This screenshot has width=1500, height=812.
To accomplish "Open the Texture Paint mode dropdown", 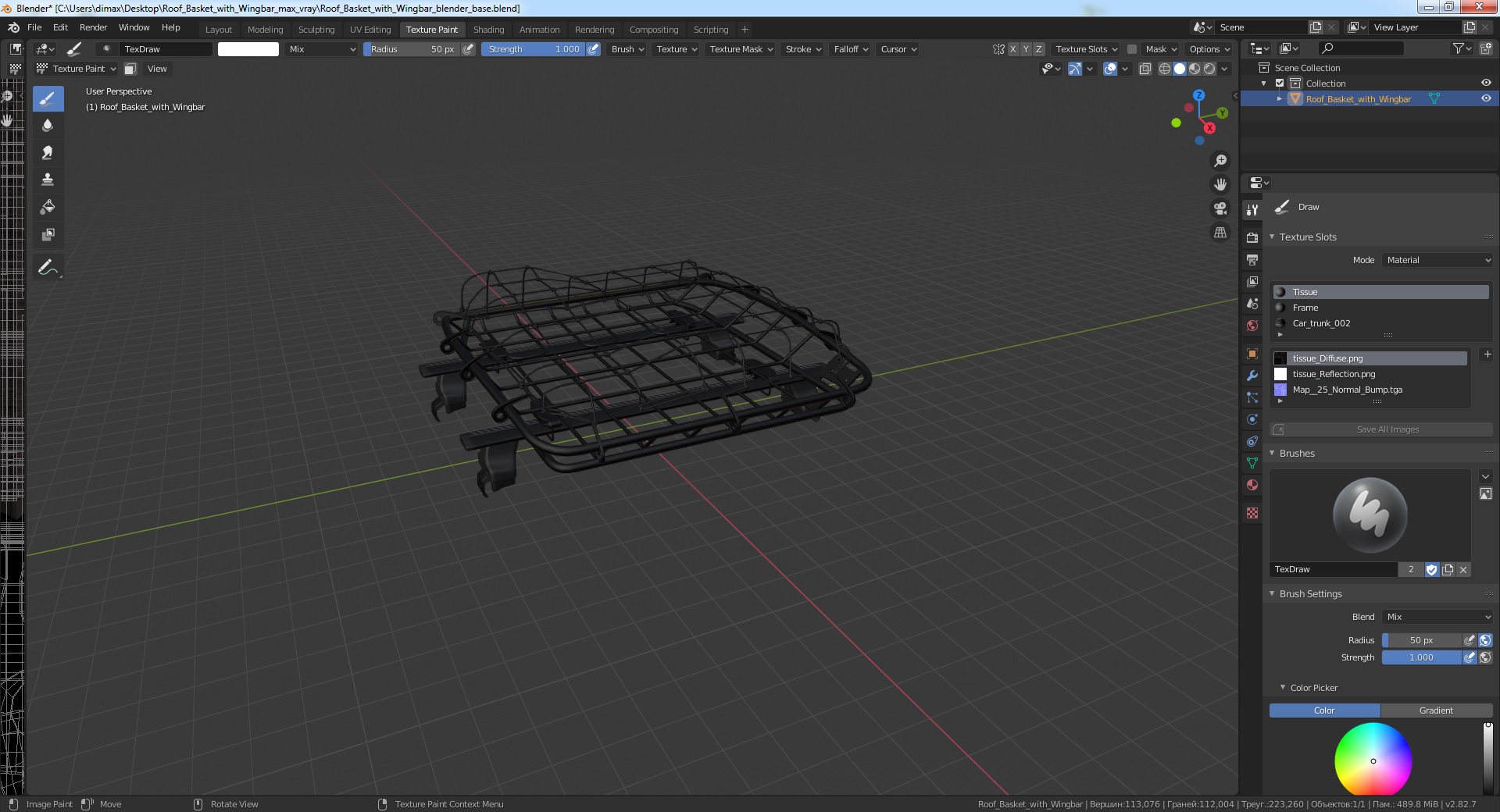I will pyautogui.click(x=77, y=69).
